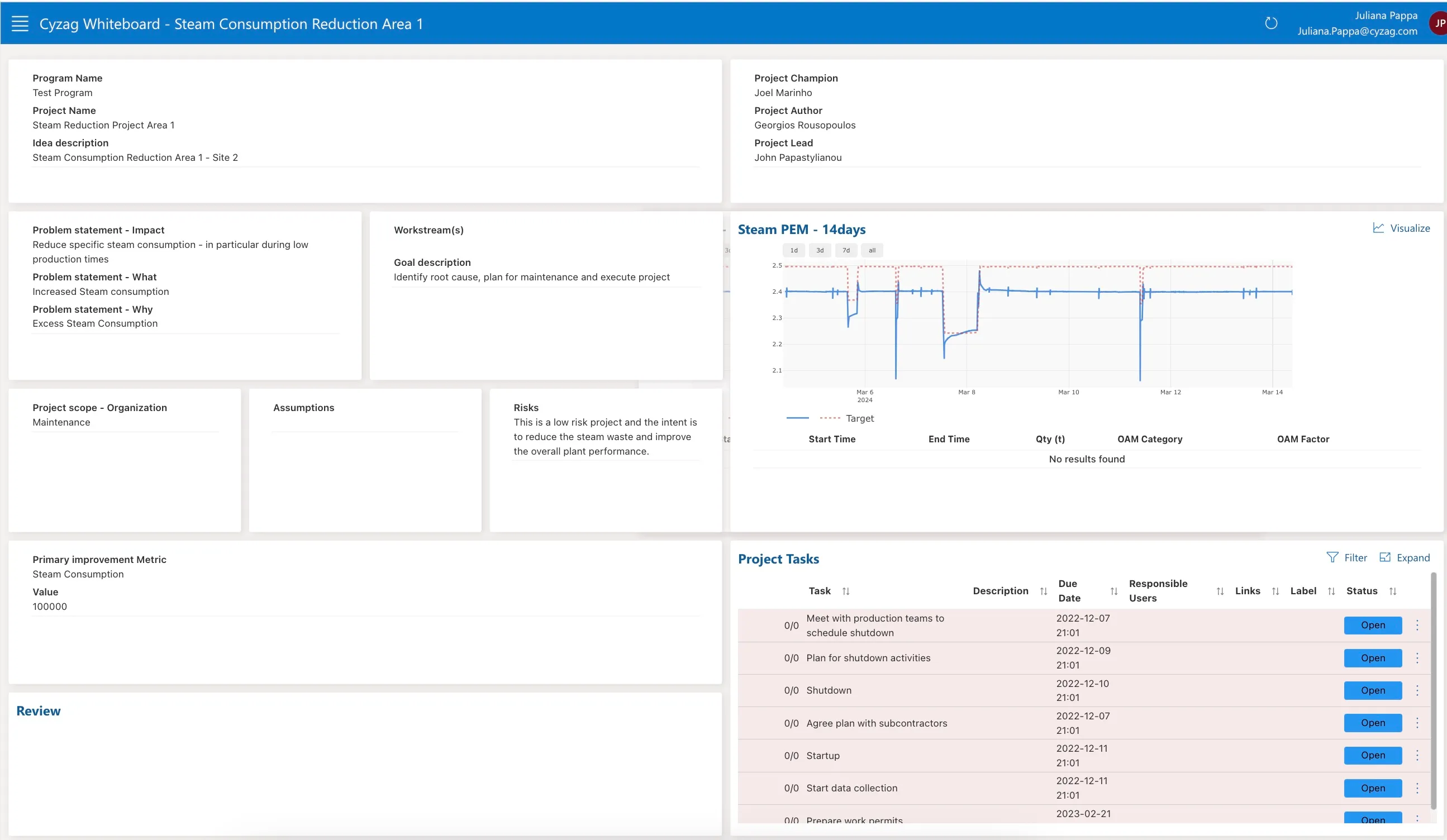Image resolution: width=1447 pixels, height=840 pixels.
Task: Click Open status for Shutdown task
Action: [1372, 691]
